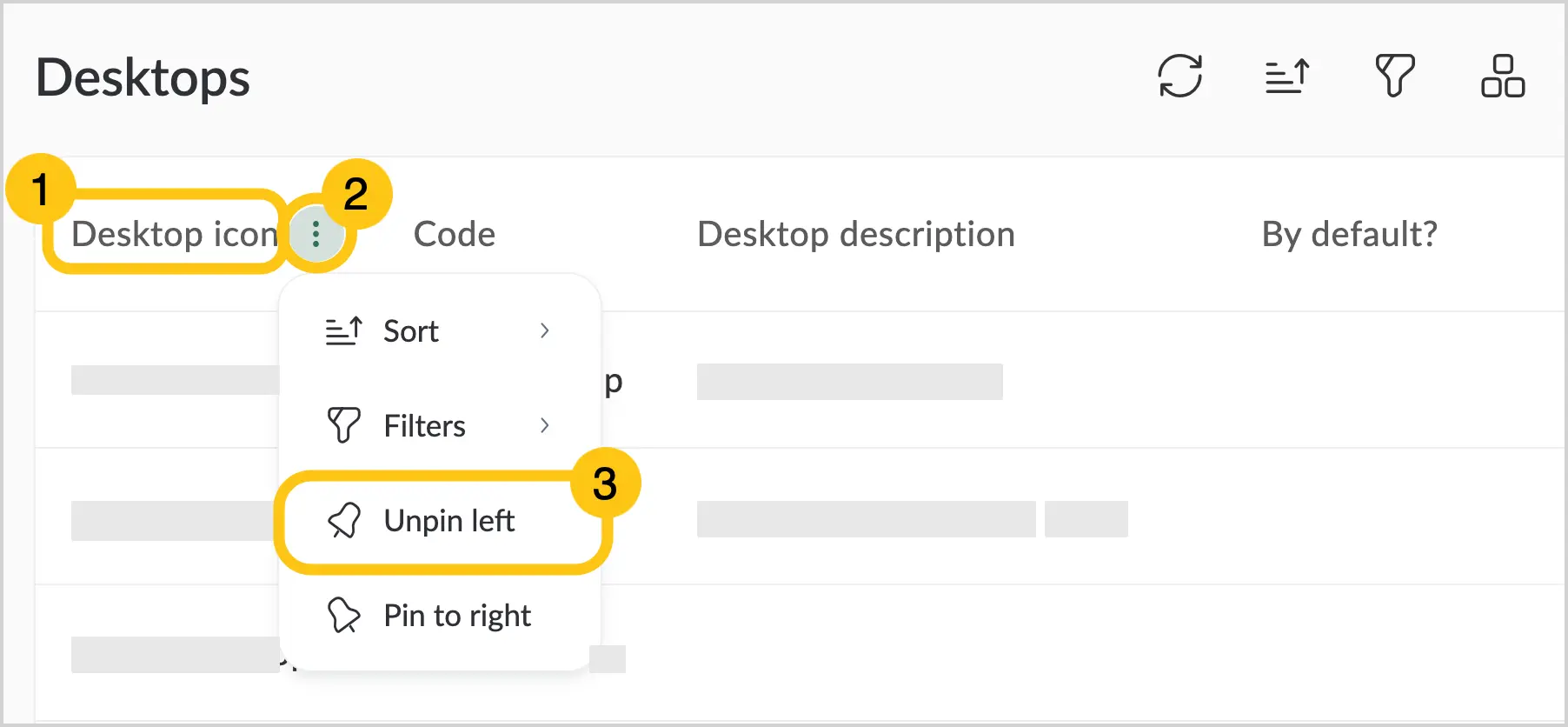Expand the Sort submenu chevron
Screen dimensions: 1568x727
(x=545, y=331)
